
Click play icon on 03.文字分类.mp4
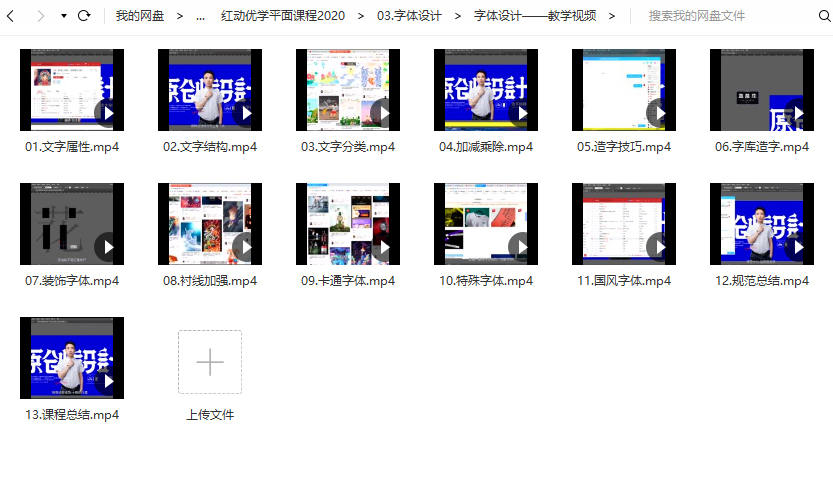(x=384, y=112)
